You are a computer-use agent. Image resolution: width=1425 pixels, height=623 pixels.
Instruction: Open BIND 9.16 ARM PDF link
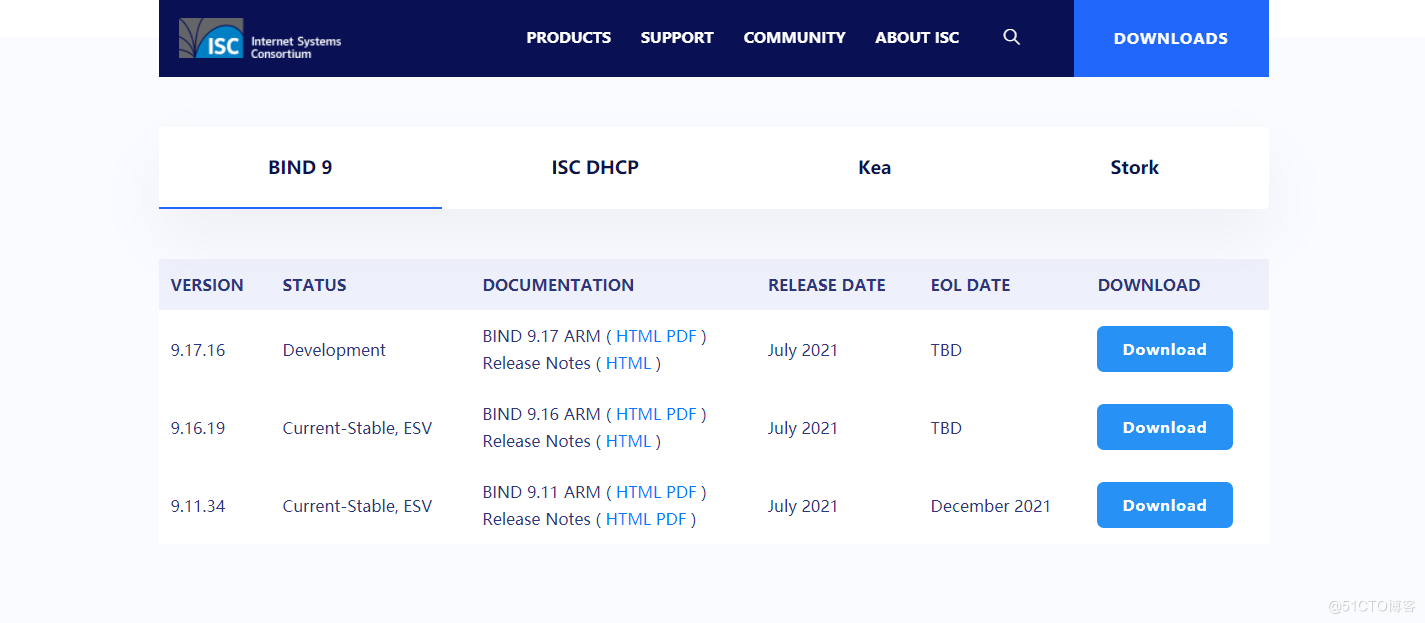[x=681, y=414]
